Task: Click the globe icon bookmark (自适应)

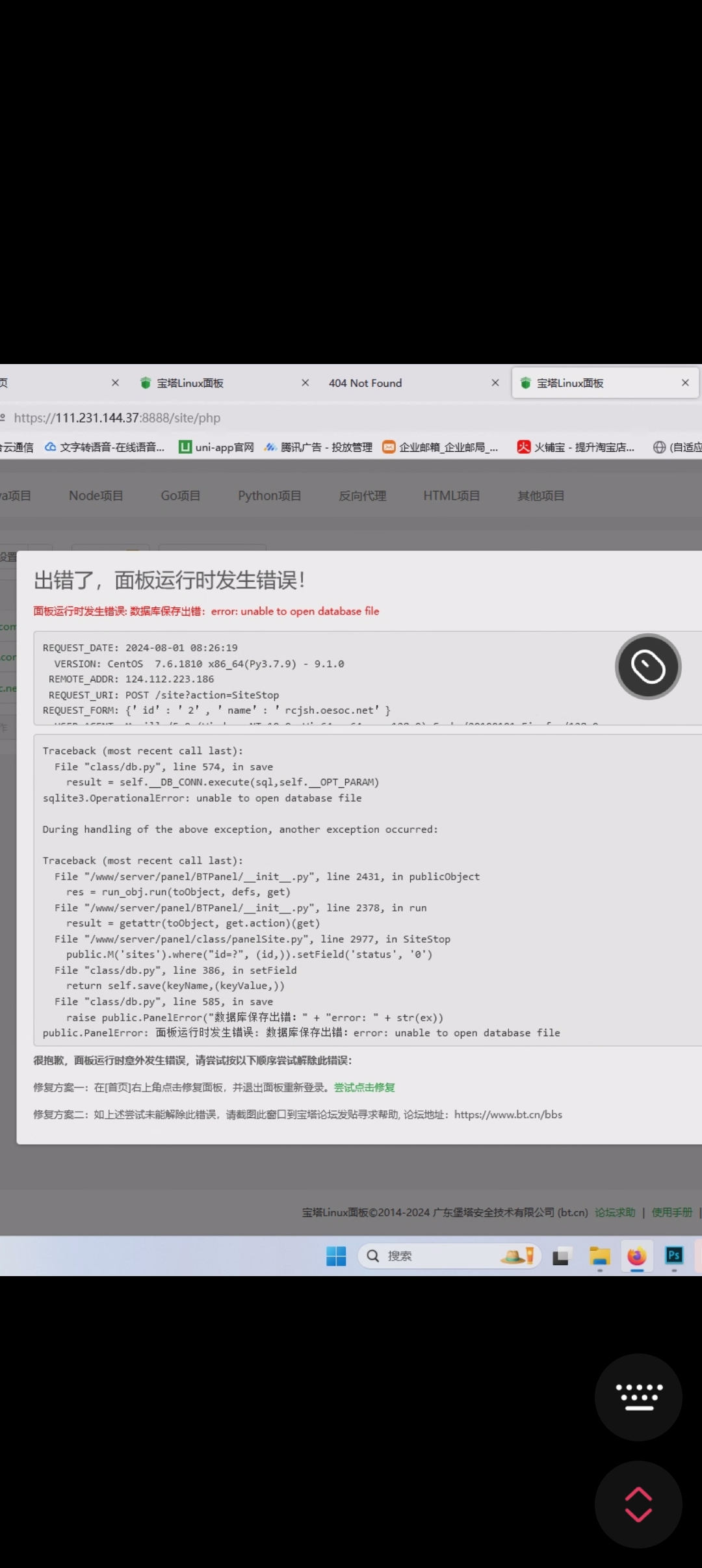Action: tap(659, 447)
